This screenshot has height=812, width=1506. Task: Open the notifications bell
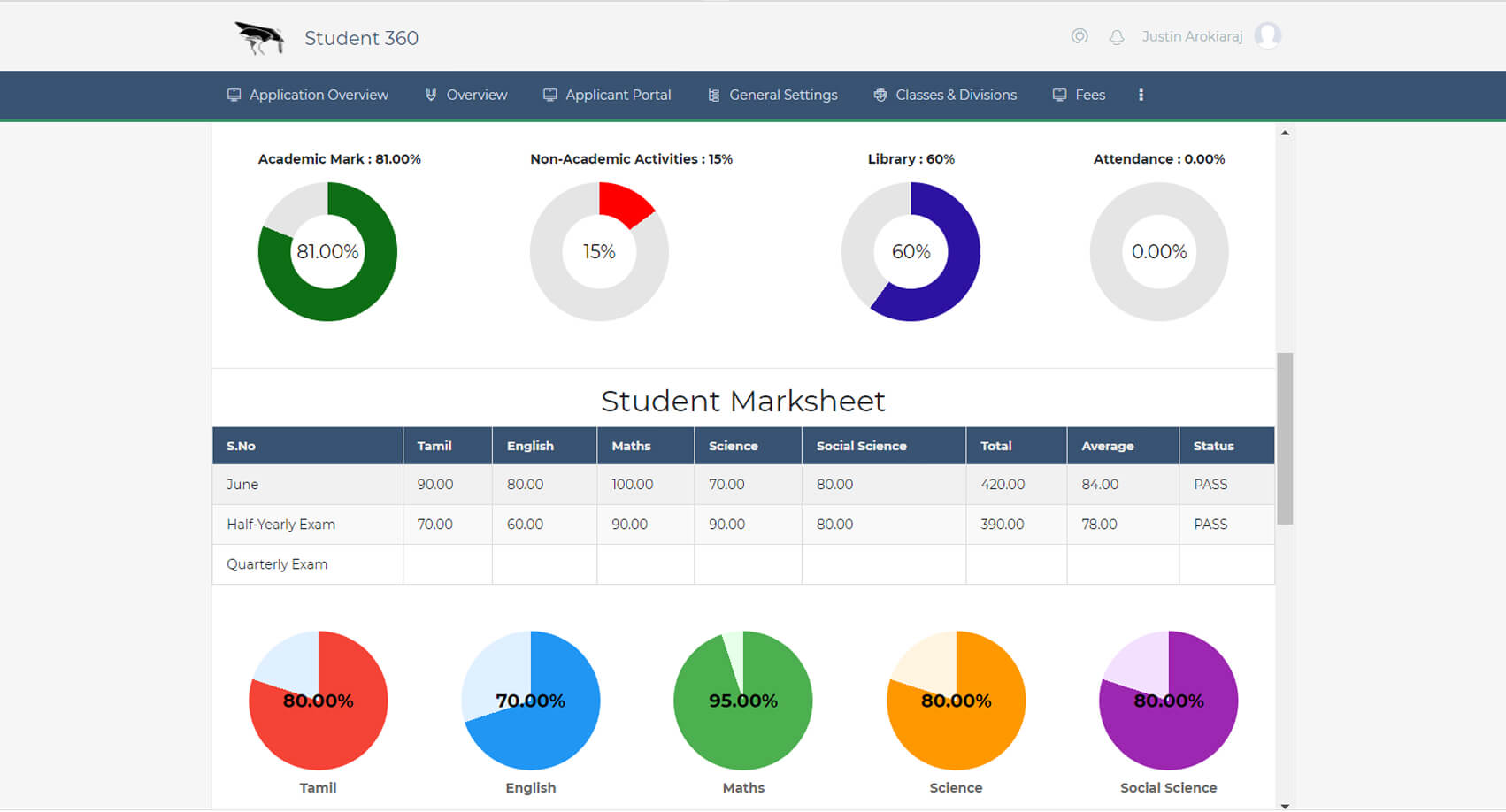pyautogui.click(x=1116, y=37)
